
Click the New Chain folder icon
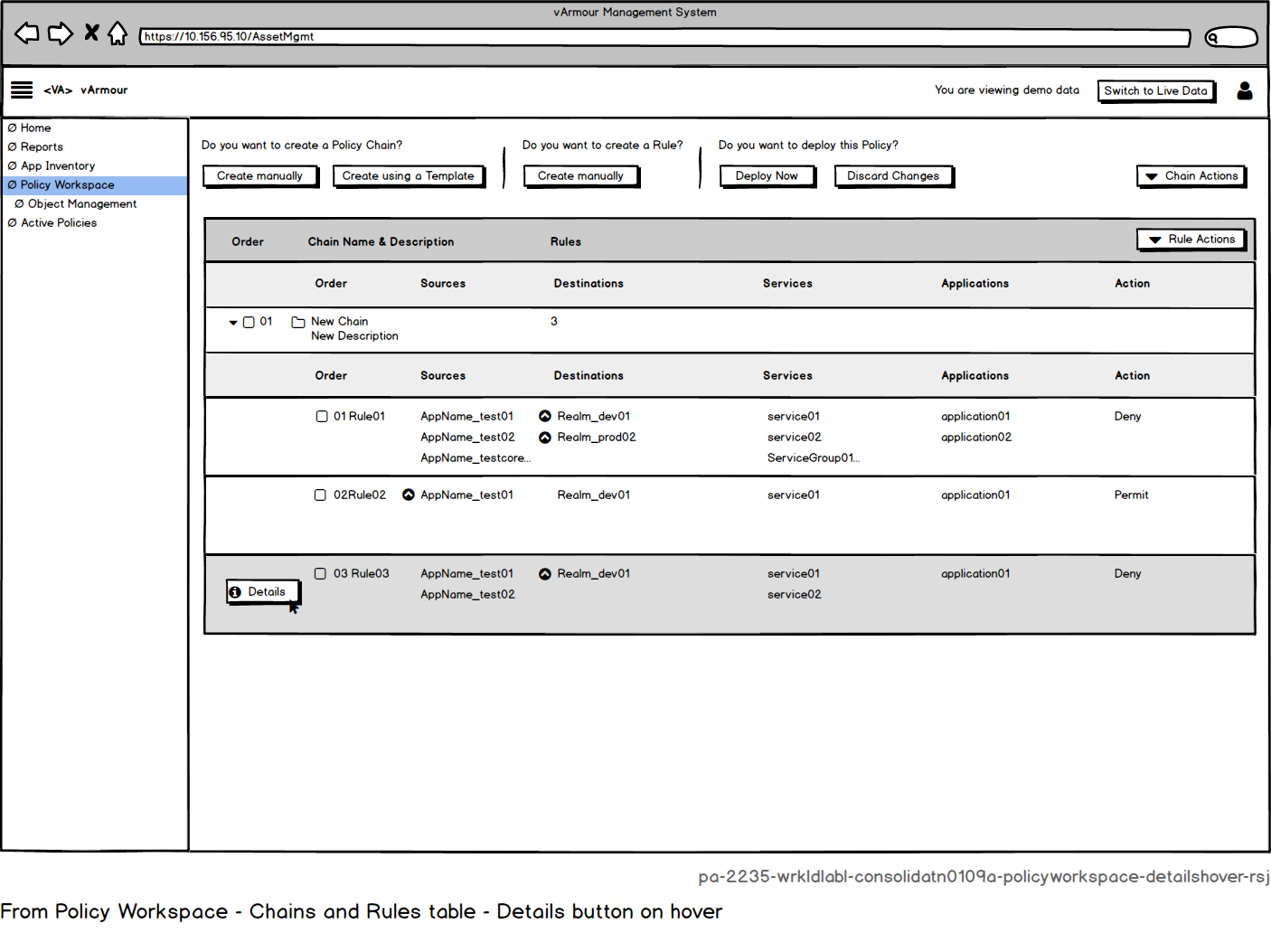298,322
